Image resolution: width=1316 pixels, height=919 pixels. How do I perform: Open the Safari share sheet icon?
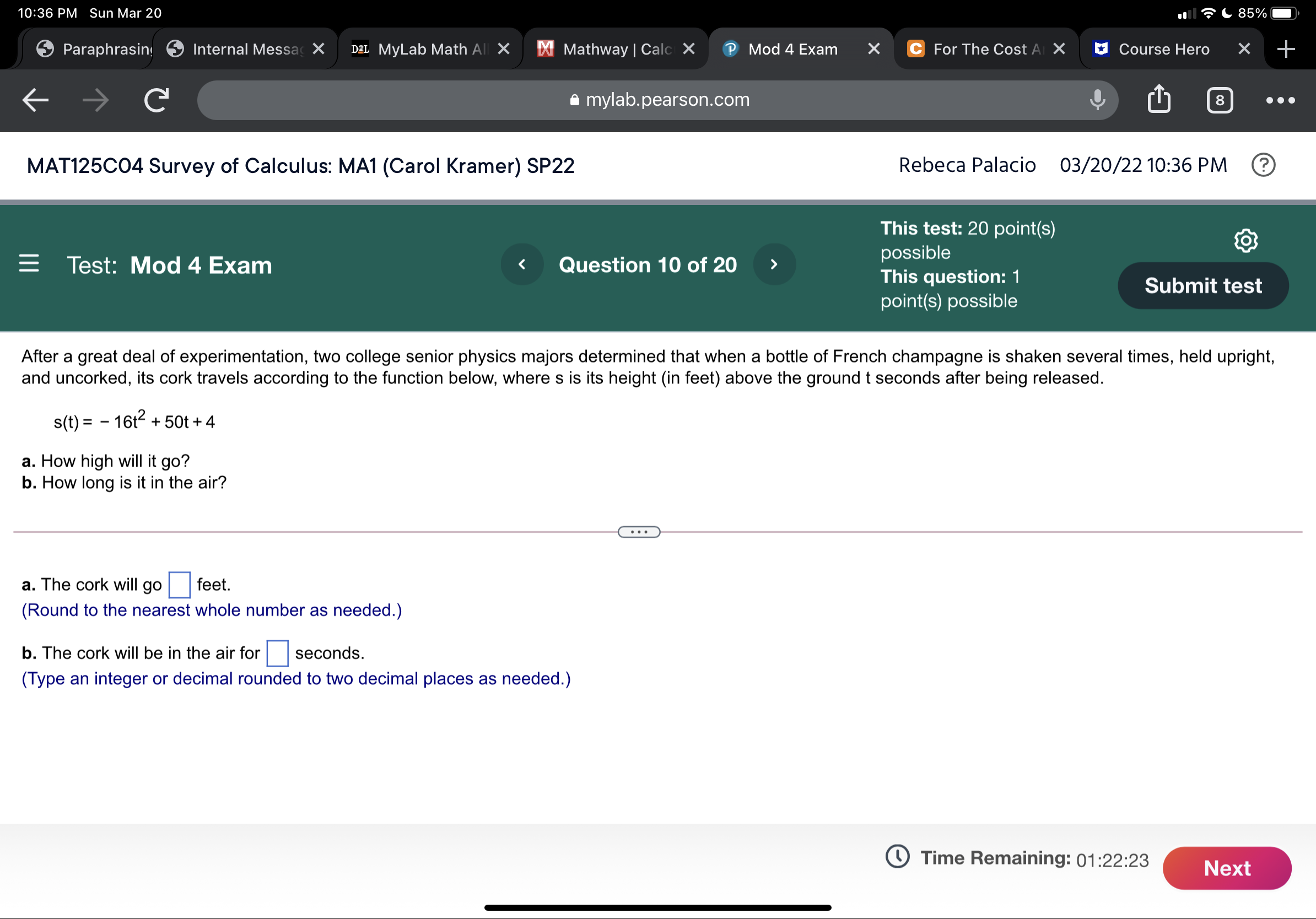pyautogui.click(x=1158, y=100)
